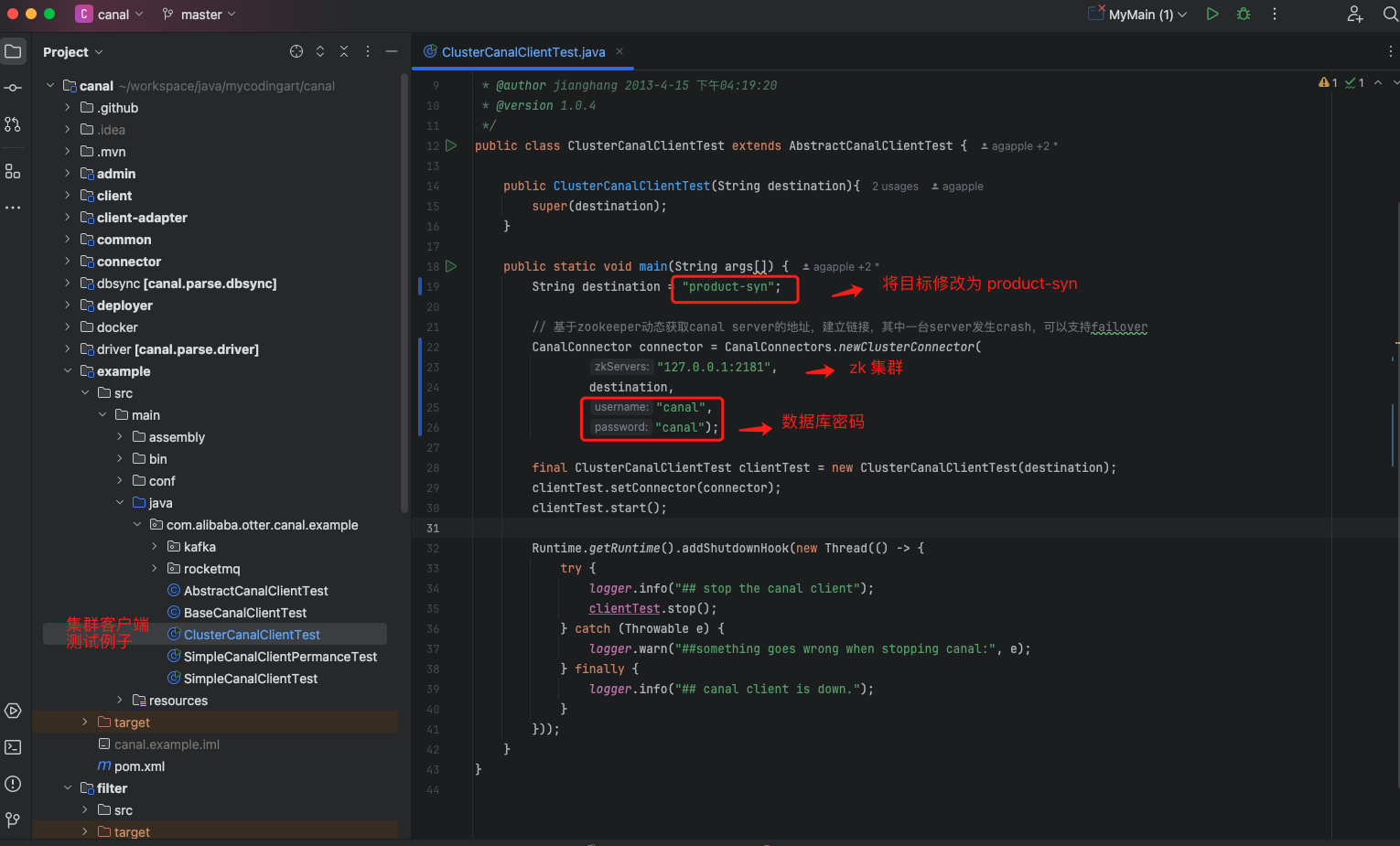Open the Problems tool window icon
Viewport: 1400px width, 846px height.
[x=13, y=784]
